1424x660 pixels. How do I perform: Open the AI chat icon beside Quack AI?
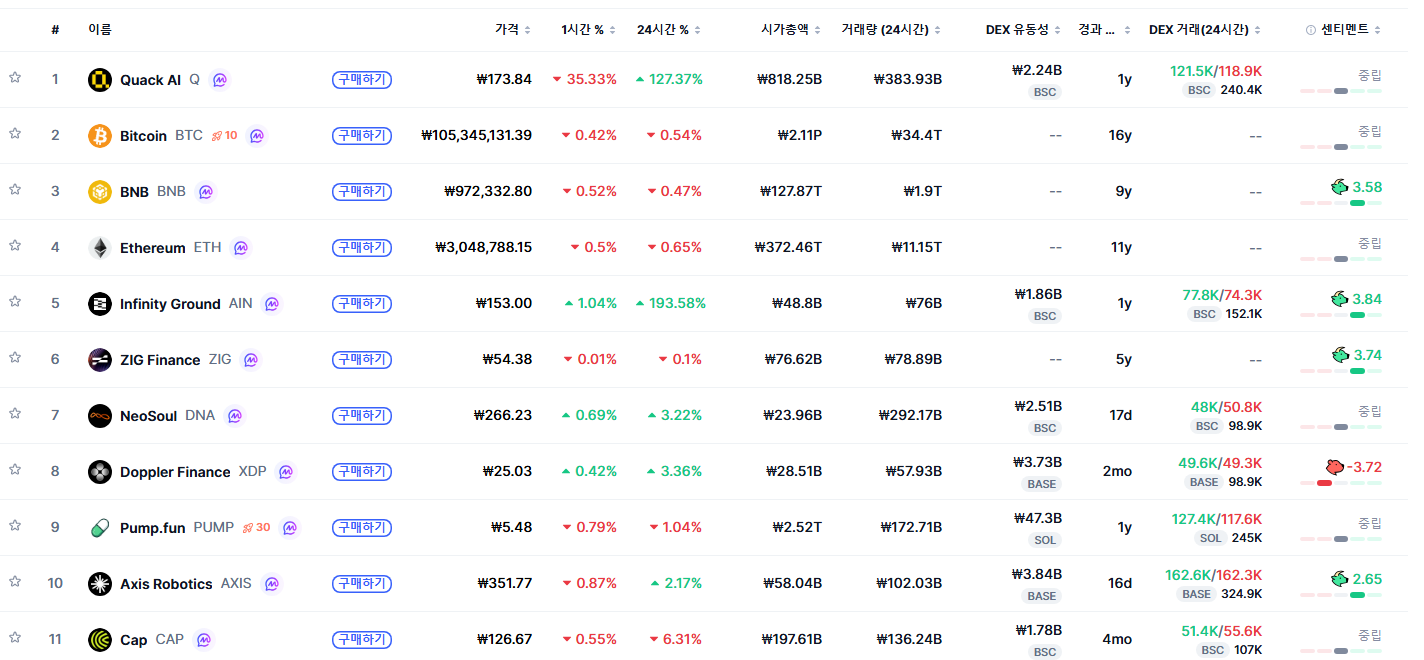(220, 80)
